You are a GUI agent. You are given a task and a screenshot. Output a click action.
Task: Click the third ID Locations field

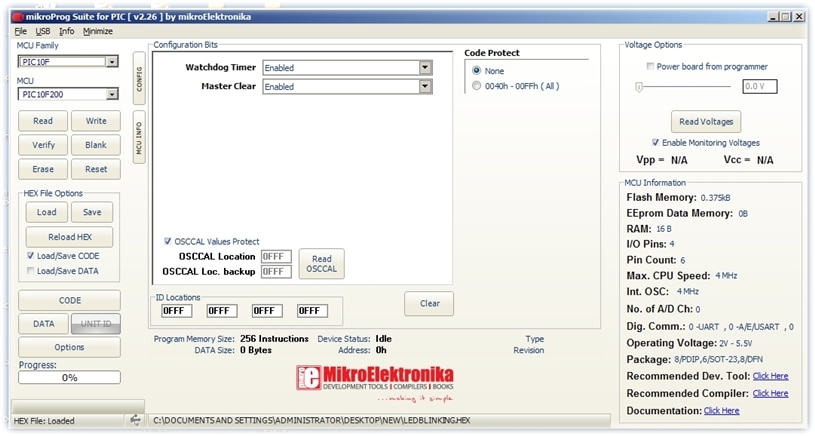[267, 311]
